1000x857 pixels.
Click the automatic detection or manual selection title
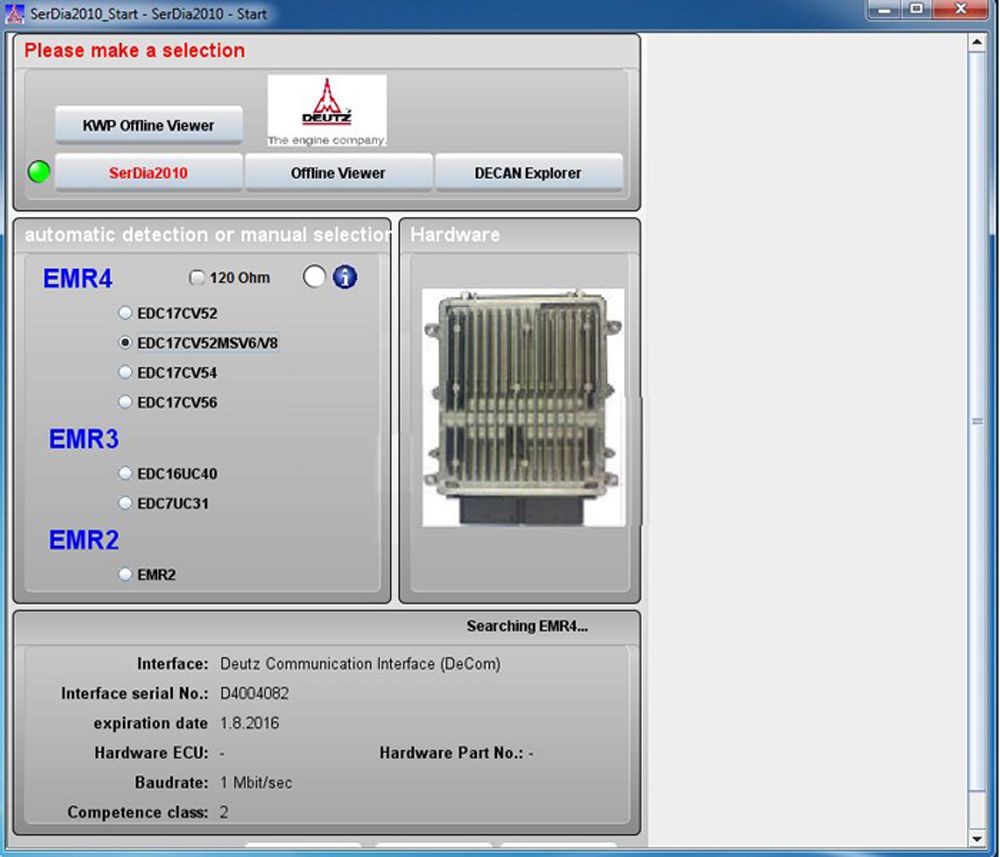click(208, 235)
